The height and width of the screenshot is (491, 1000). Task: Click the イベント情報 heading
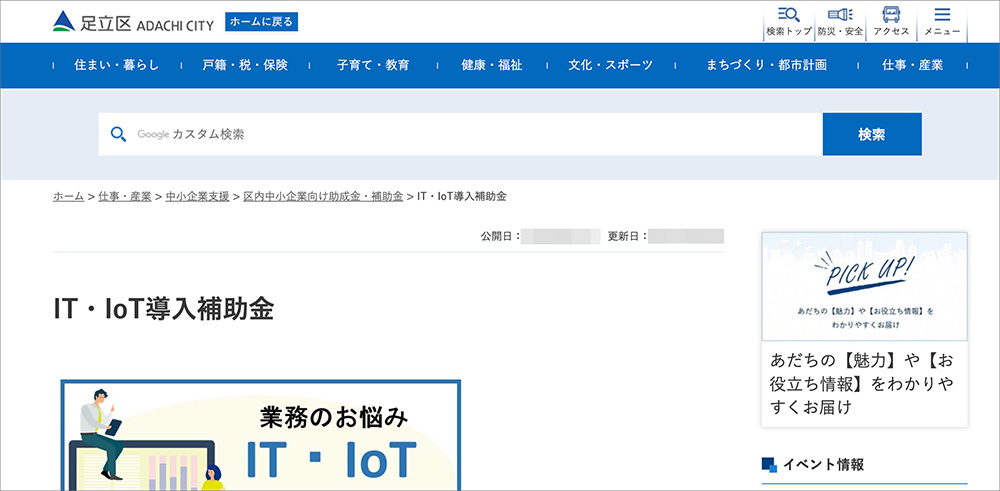pyautogui.click(x=823, y=464)
